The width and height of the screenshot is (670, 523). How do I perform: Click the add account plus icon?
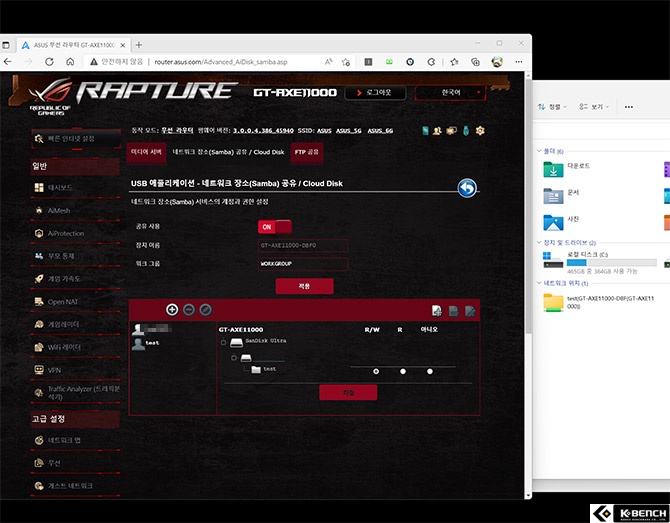click(172, 310)
